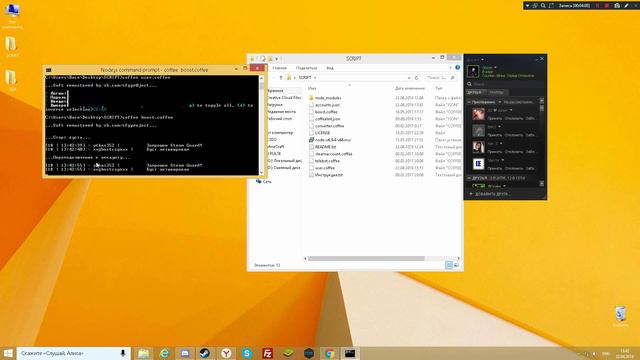
Task: Open Steam from the taskbar
Action: pyautogui.click(x=205, y=353)
